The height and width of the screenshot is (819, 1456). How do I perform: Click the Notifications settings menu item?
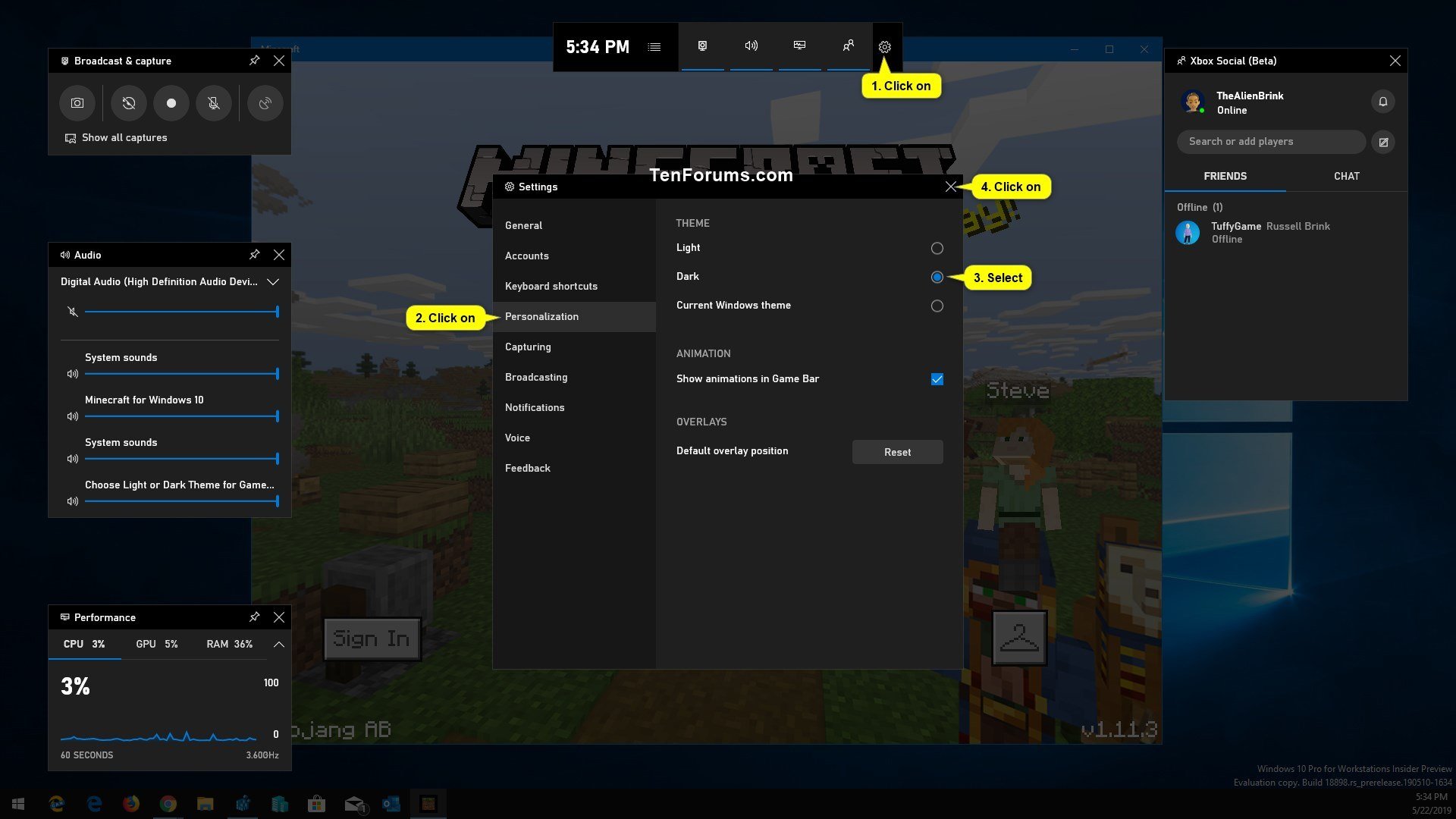(534, 407)
